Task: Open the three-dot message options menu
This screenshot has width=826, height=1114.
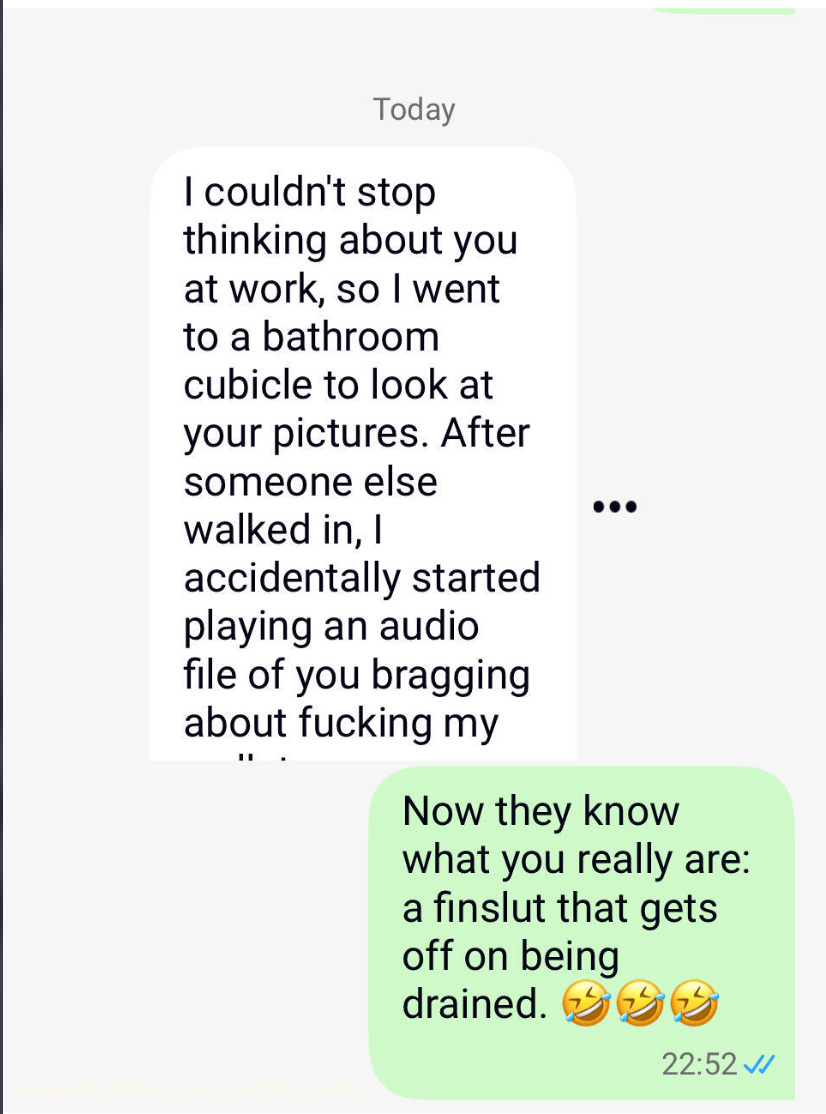Action: 614,507
